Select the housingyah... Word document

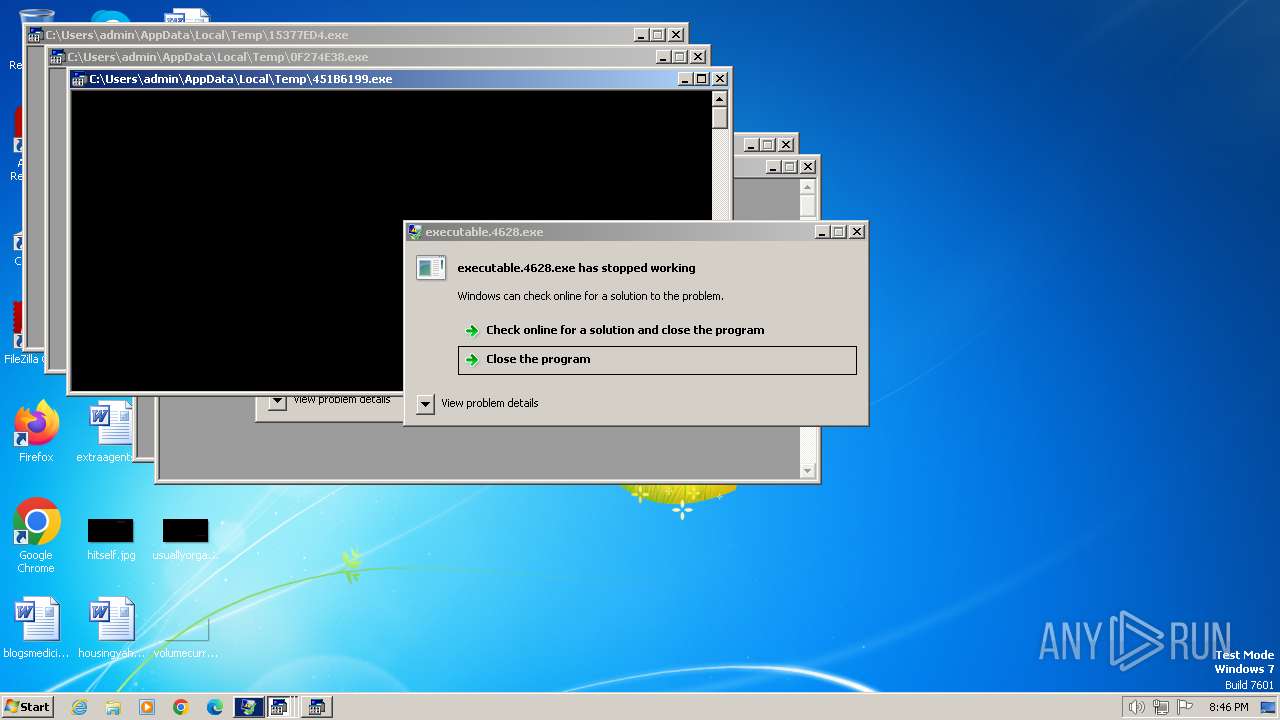111,629
